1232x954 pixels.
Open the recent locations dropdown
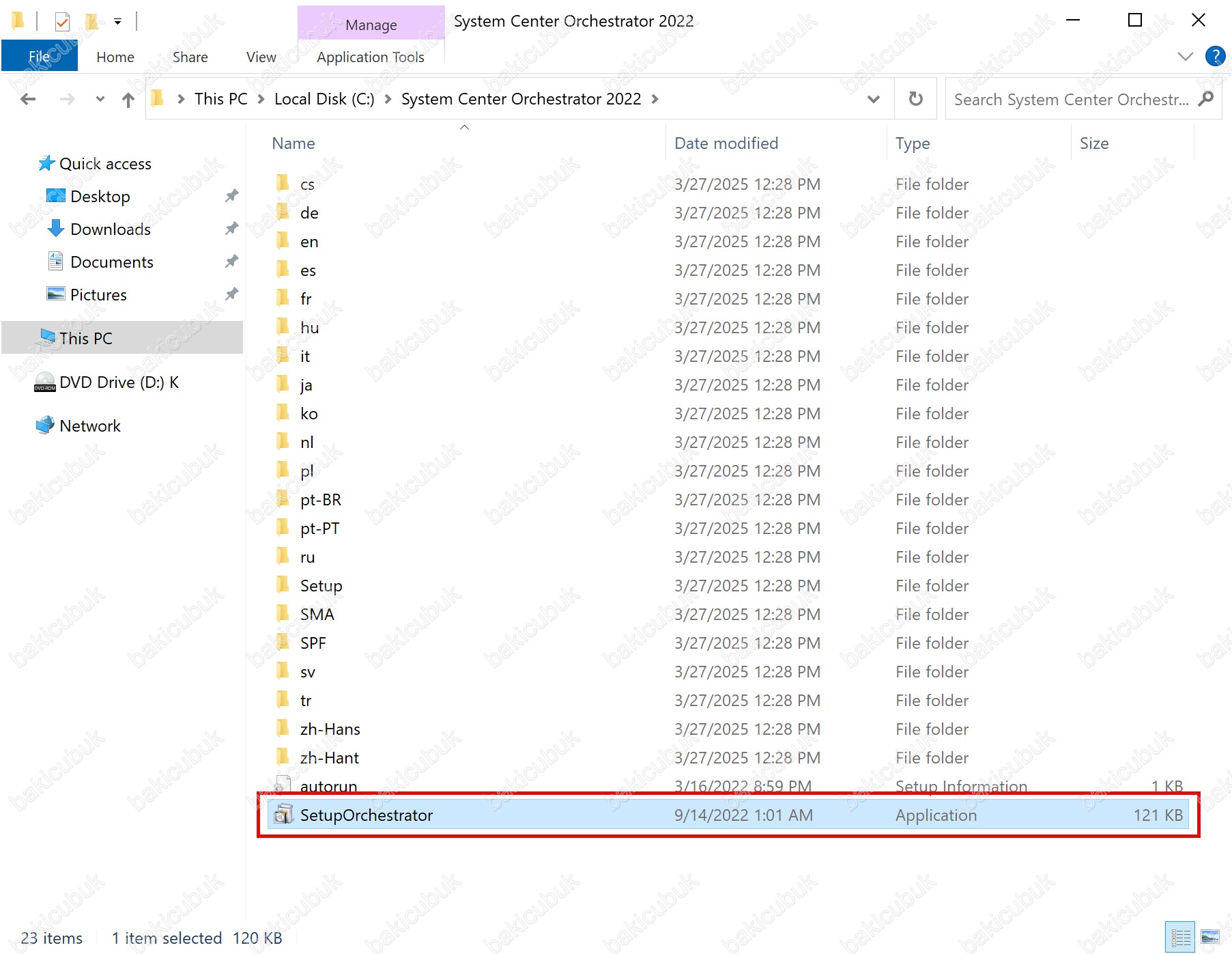coord(100,100)
